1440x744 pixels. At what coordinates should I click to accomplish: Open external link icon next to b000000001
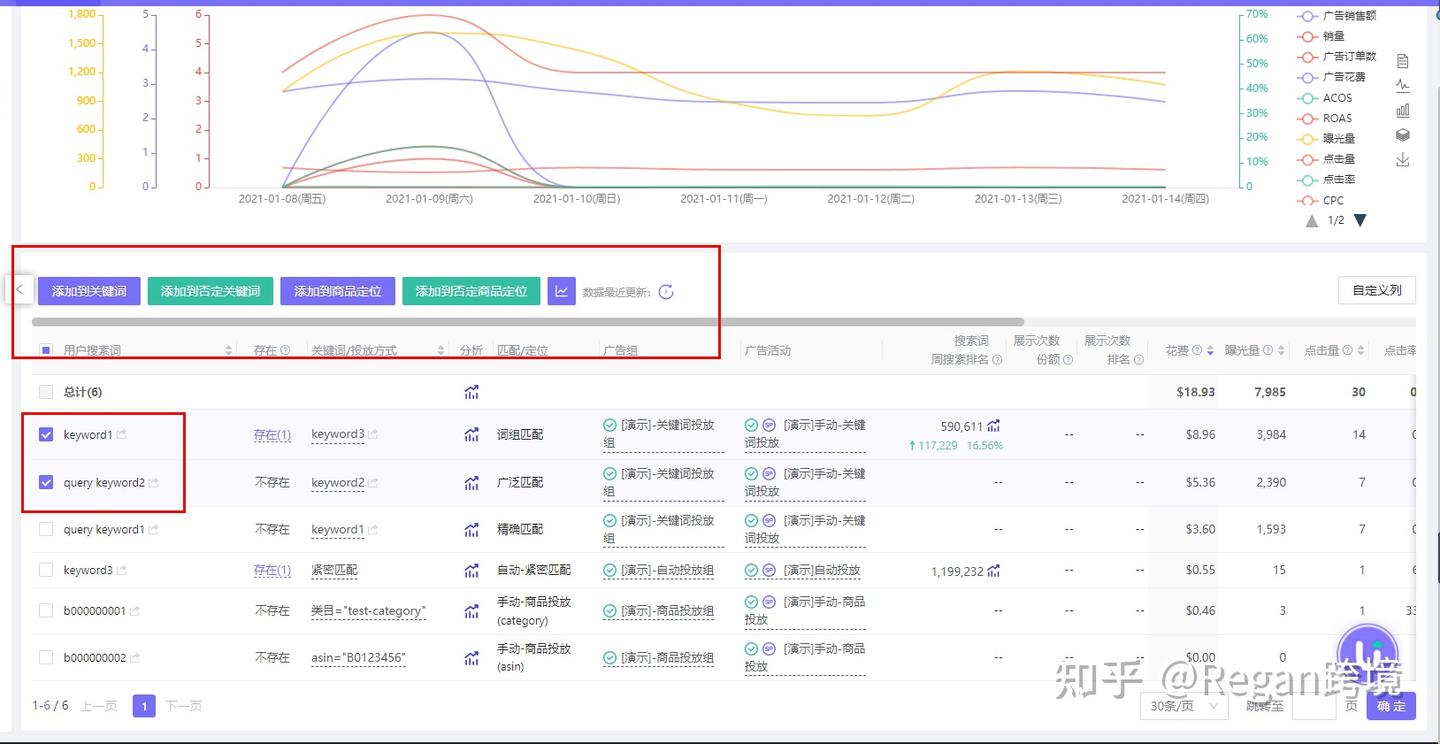(x=135, y=611)
